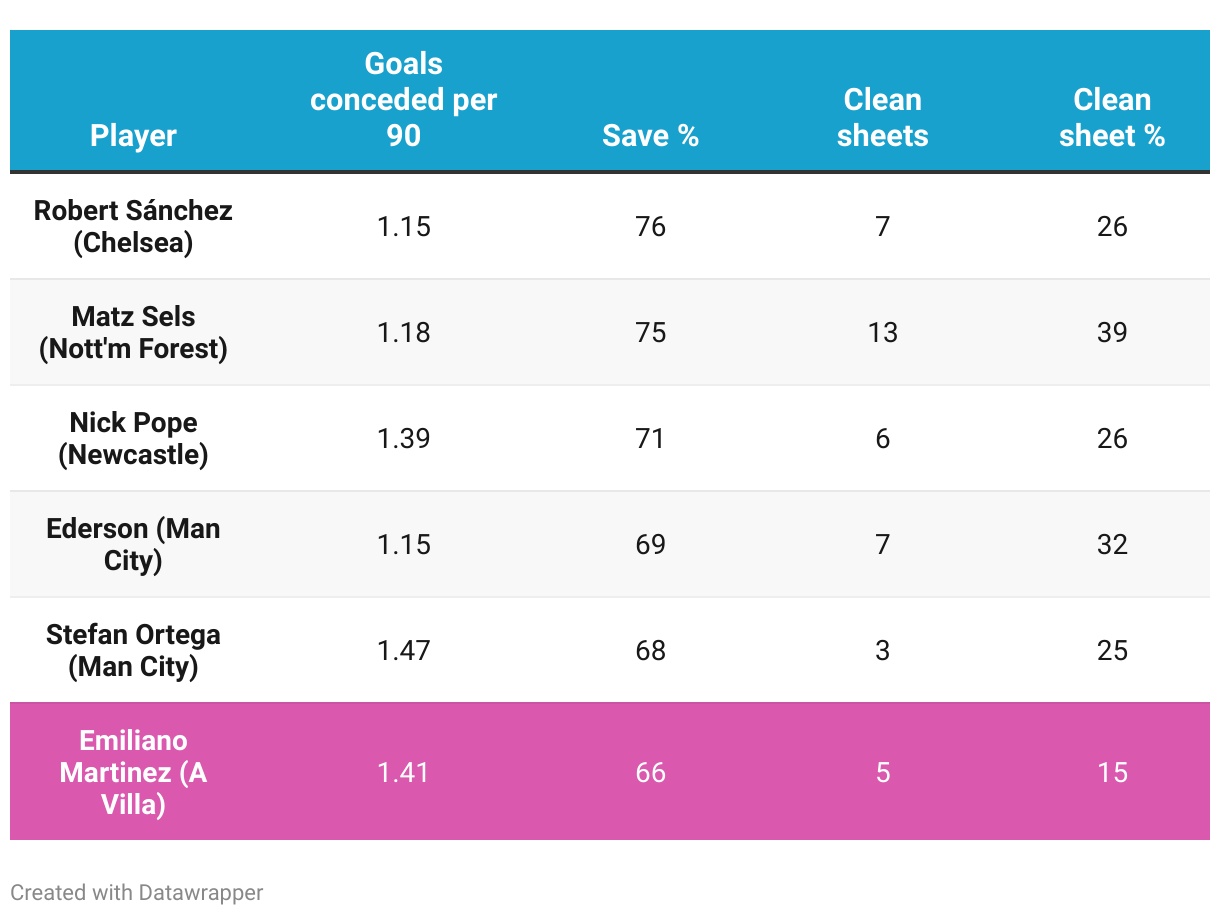Select Robert Sánchez's 76 save percentage
1220x916 pixels.
click(x=650, y=226)
